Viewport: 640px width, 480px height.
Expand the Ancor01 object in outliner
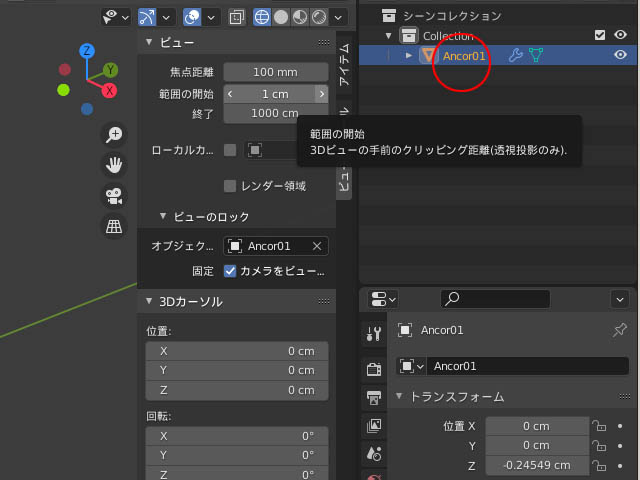click(409, 55)
